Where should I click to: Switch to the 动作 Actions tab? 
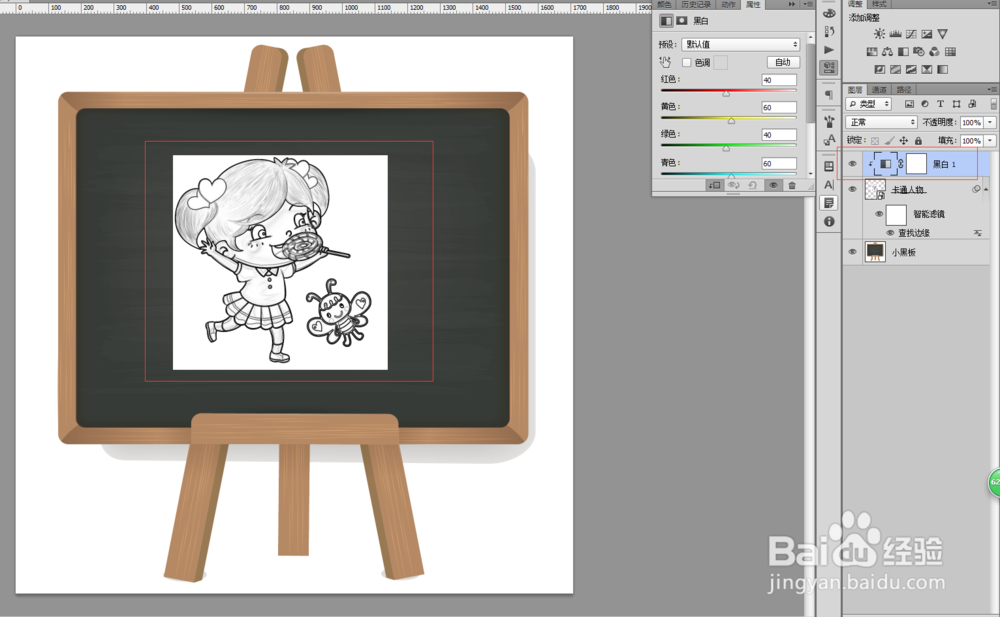(x=728, y=4)
